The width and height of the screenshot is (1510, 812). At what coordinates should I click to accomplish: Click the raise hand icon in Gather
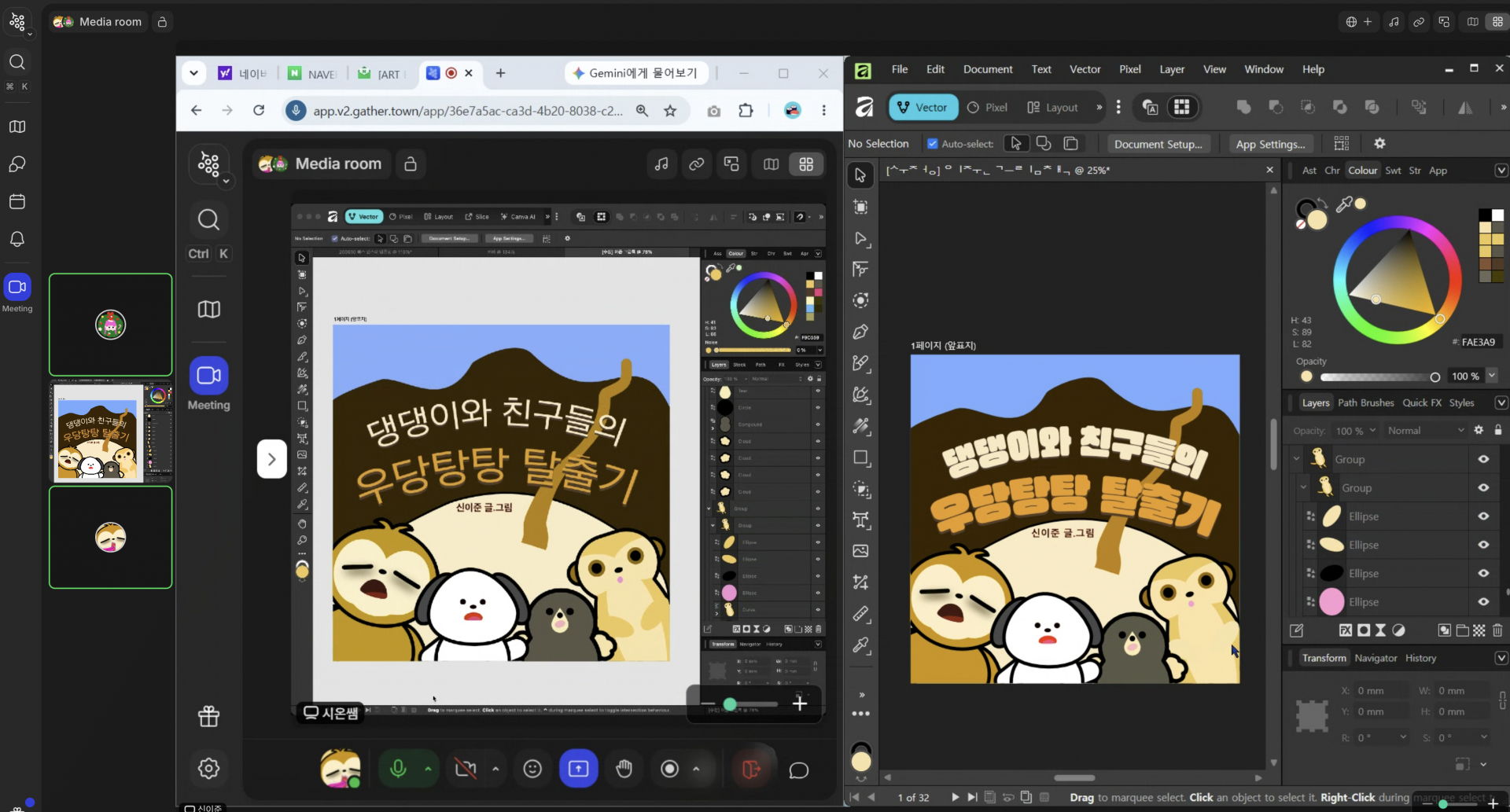[x=624, y=769]
